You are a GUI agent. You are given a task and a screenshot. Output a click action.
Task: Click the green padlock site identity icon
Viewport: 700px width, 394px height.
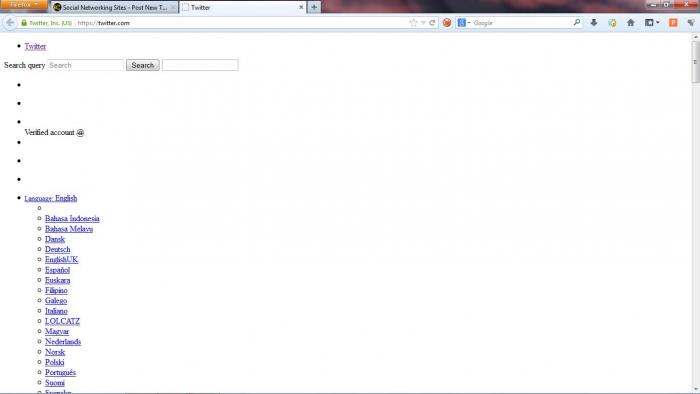24,23
